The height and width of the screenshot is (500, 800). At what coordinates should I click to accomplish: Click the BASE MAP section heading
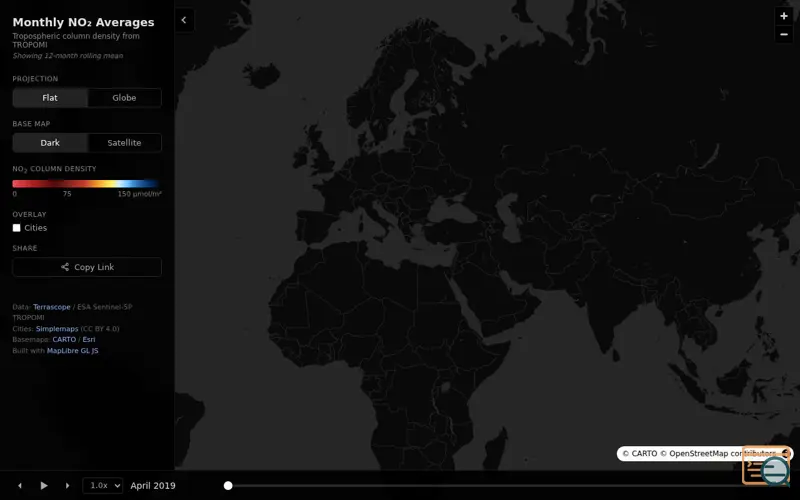pos(31,124)
